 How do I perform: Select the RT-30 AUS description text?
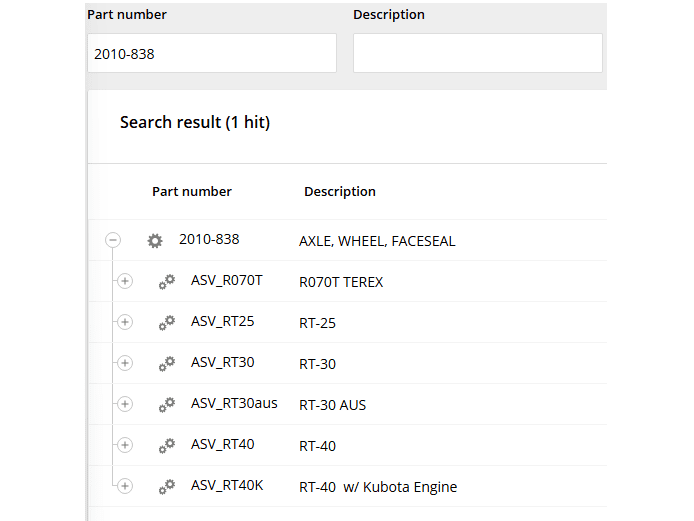coord(332,405)
